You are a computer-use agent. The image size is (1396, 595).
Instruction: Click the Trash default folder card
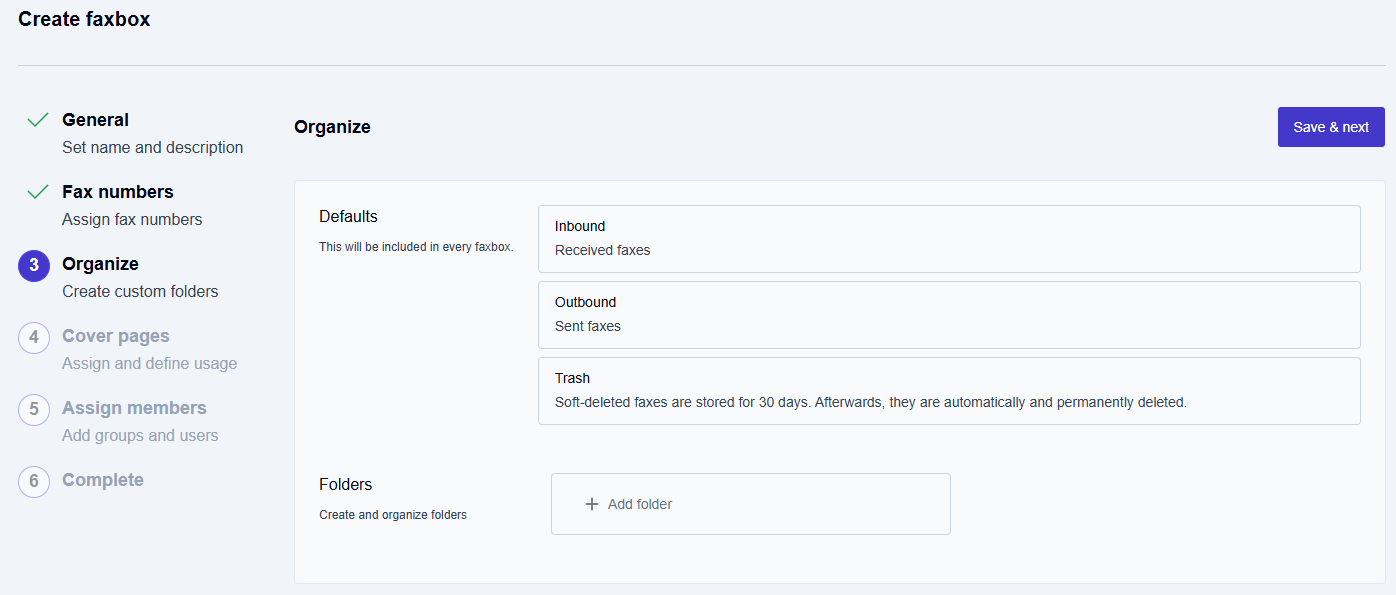(948, 391)
